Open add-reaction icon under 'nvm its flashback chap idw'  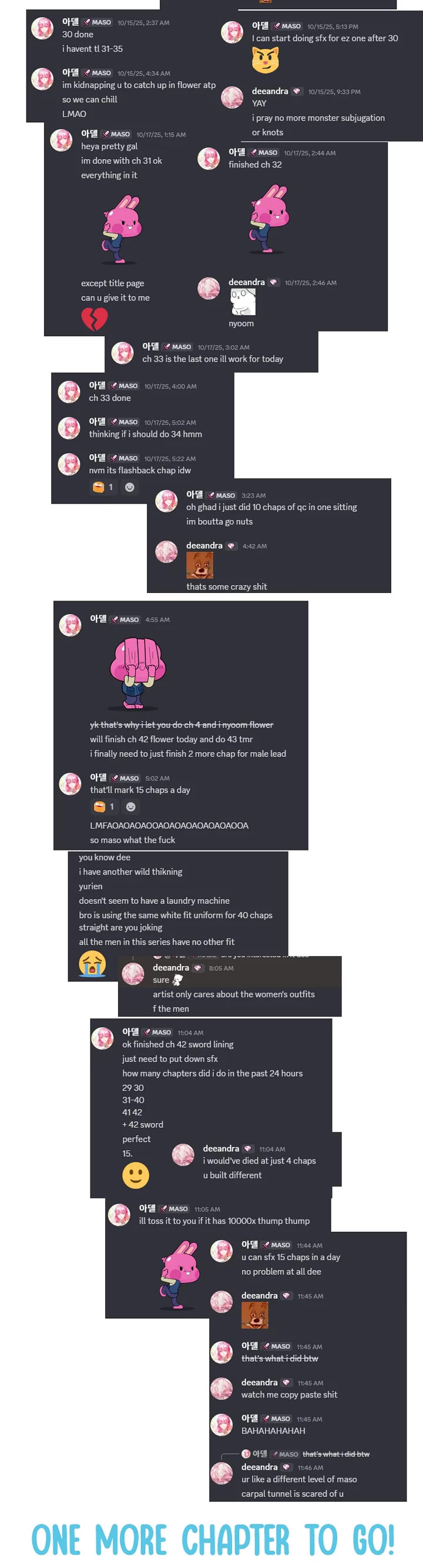(x=130, y=487)
